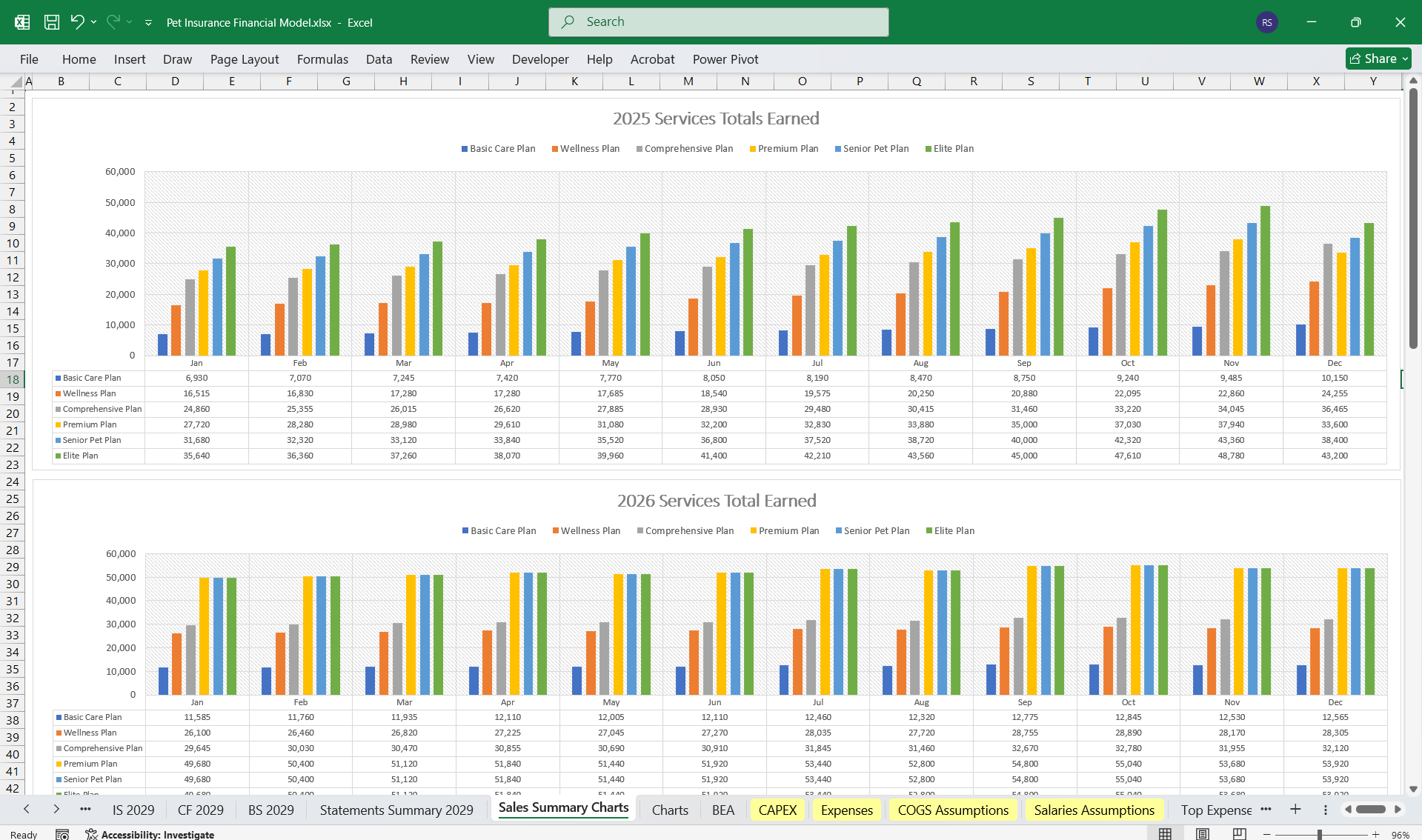This screenshot has width=1422, height=840.
Task: Expand the Undo history dropdown arrow
Action: (x=93, y=22)
